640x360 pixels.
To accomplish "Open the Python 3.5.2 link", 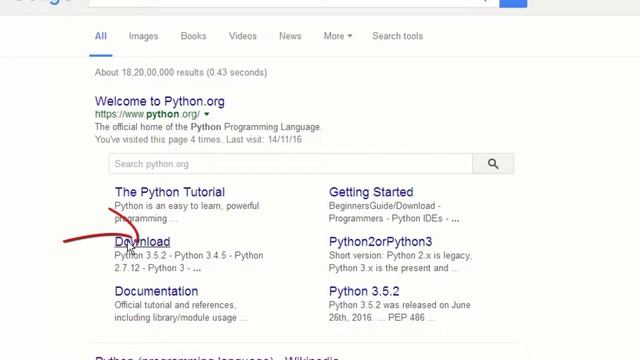I will 364,291.
